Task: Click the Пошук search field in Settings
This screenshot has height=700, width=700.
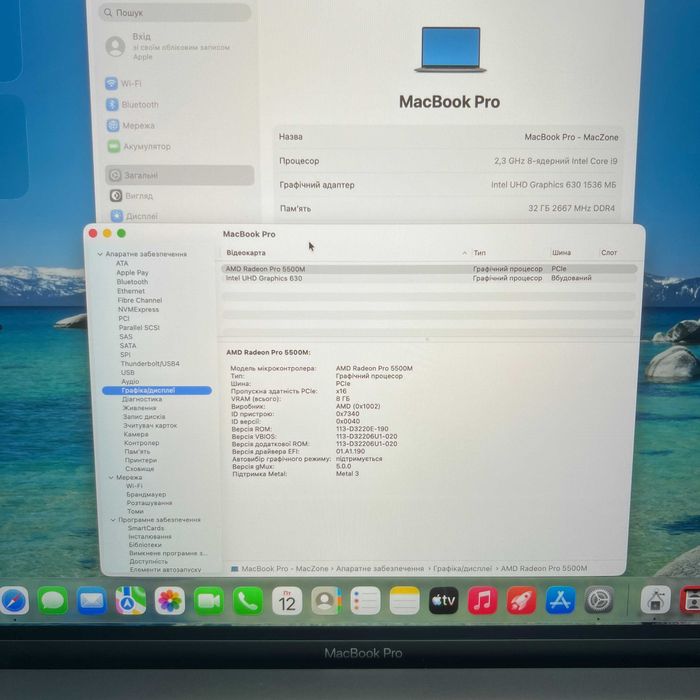Action: pyautogui.click(x=175, y=12)
